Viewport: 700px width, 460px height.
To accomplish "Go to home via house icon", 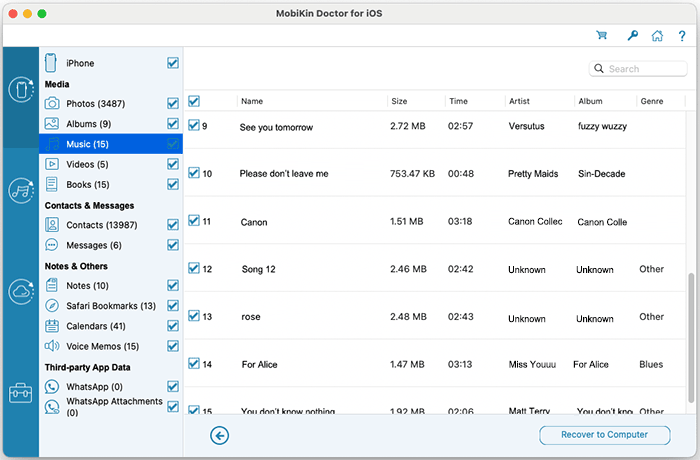I will 657,35.
